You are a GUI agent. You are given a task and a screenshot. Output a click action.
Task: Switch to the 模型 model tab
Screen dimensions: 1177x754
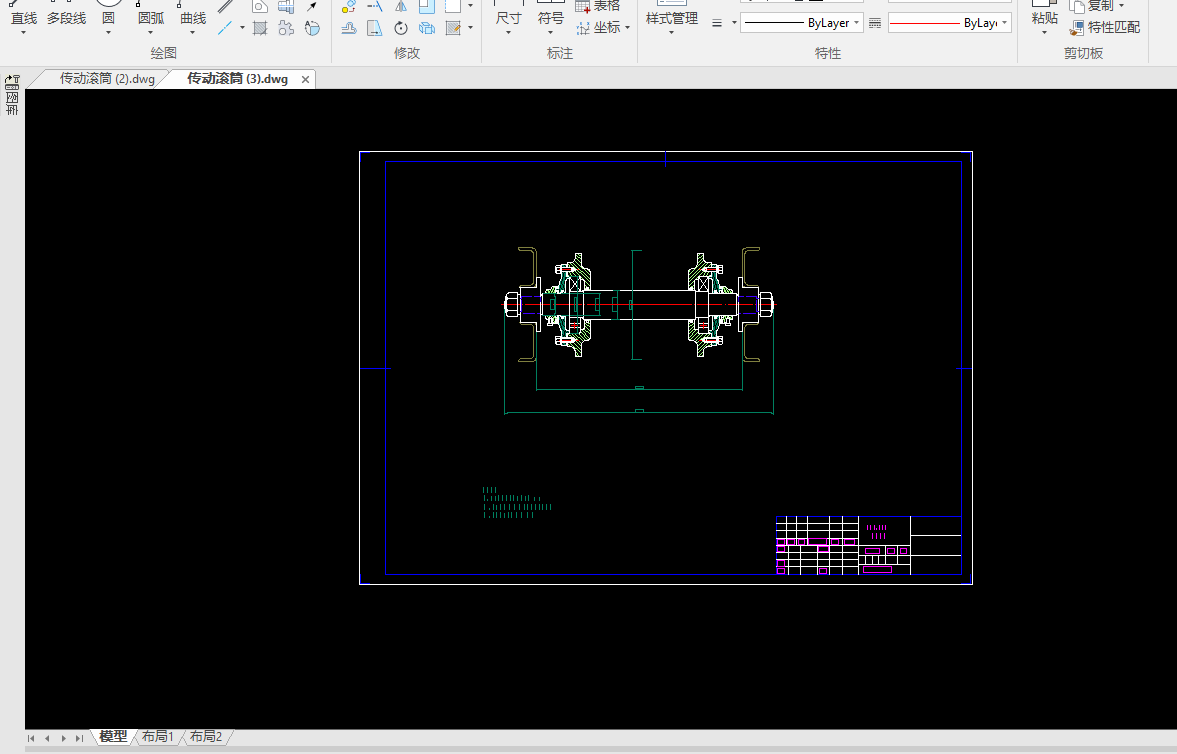pyautogui.click(x=113, y=737)
